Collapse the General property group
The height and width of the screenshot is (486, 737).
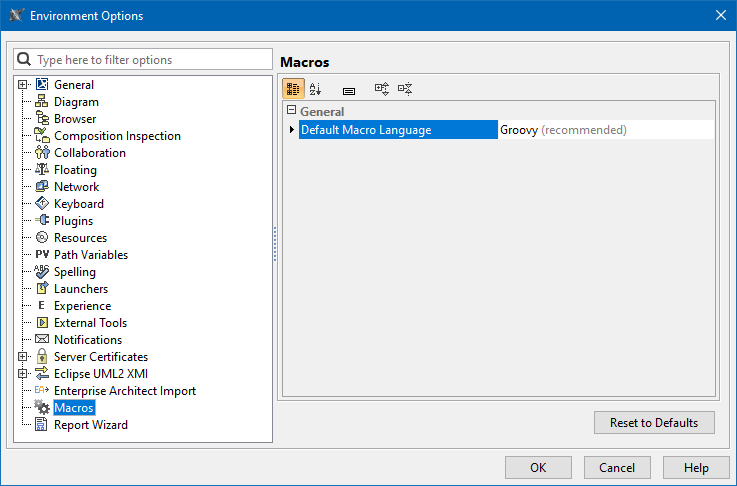[x=291, y=110]
